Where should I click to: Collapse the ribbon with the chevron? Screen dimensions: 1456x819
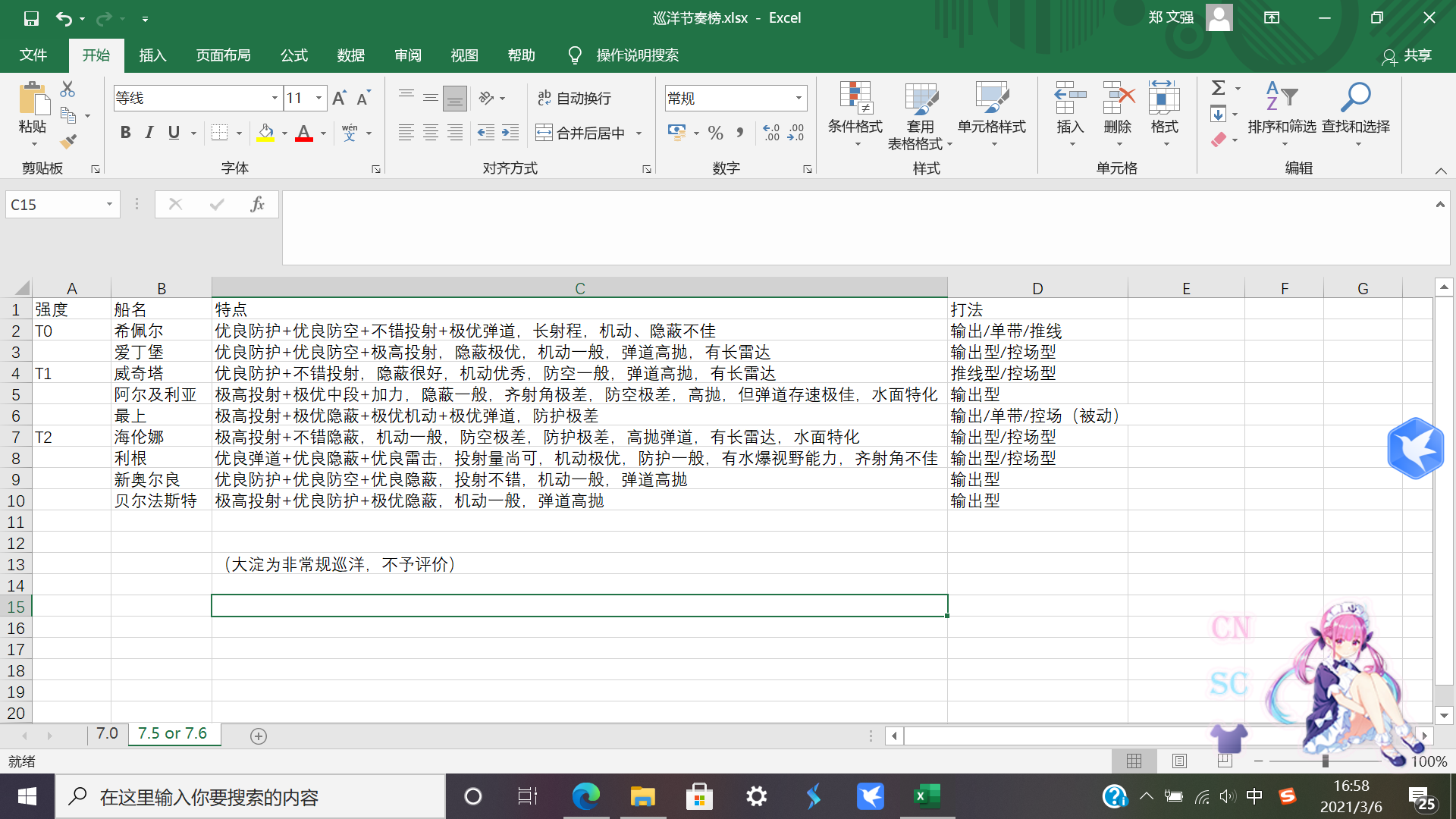click(x=1441, y=171)
